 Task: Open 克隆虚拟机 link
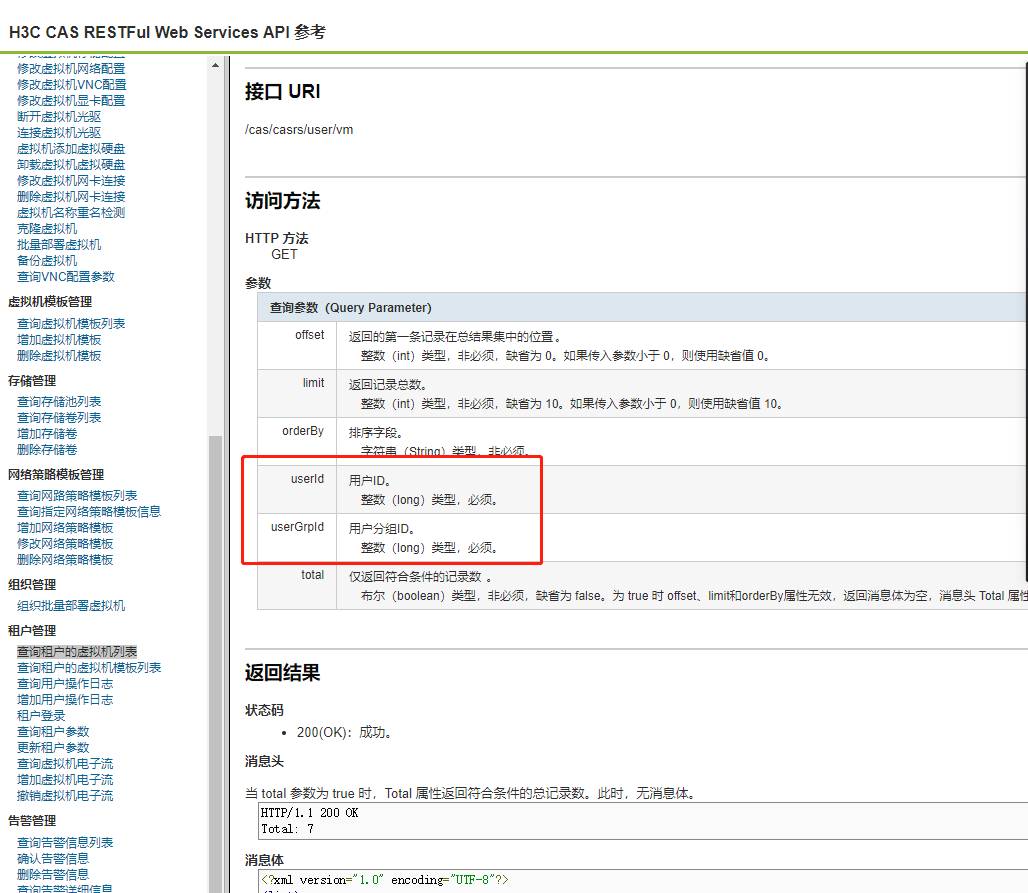pos(47,229)
